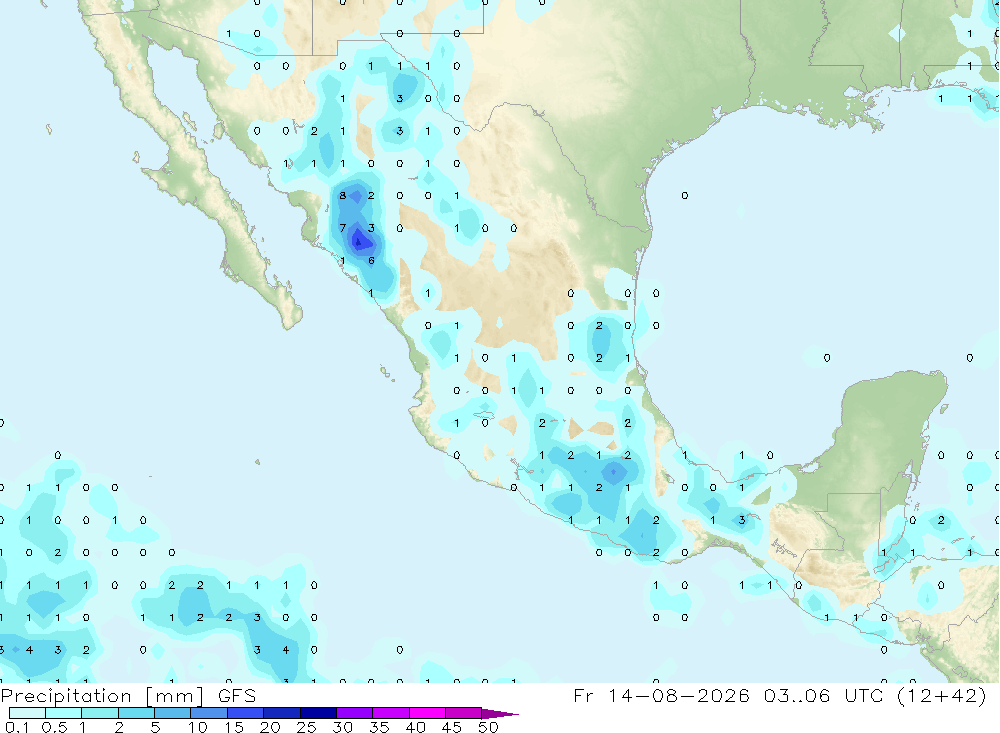This screenshot has height=733, width=1000.
Task: Click the GFS model label
Action: pos(237,695)
